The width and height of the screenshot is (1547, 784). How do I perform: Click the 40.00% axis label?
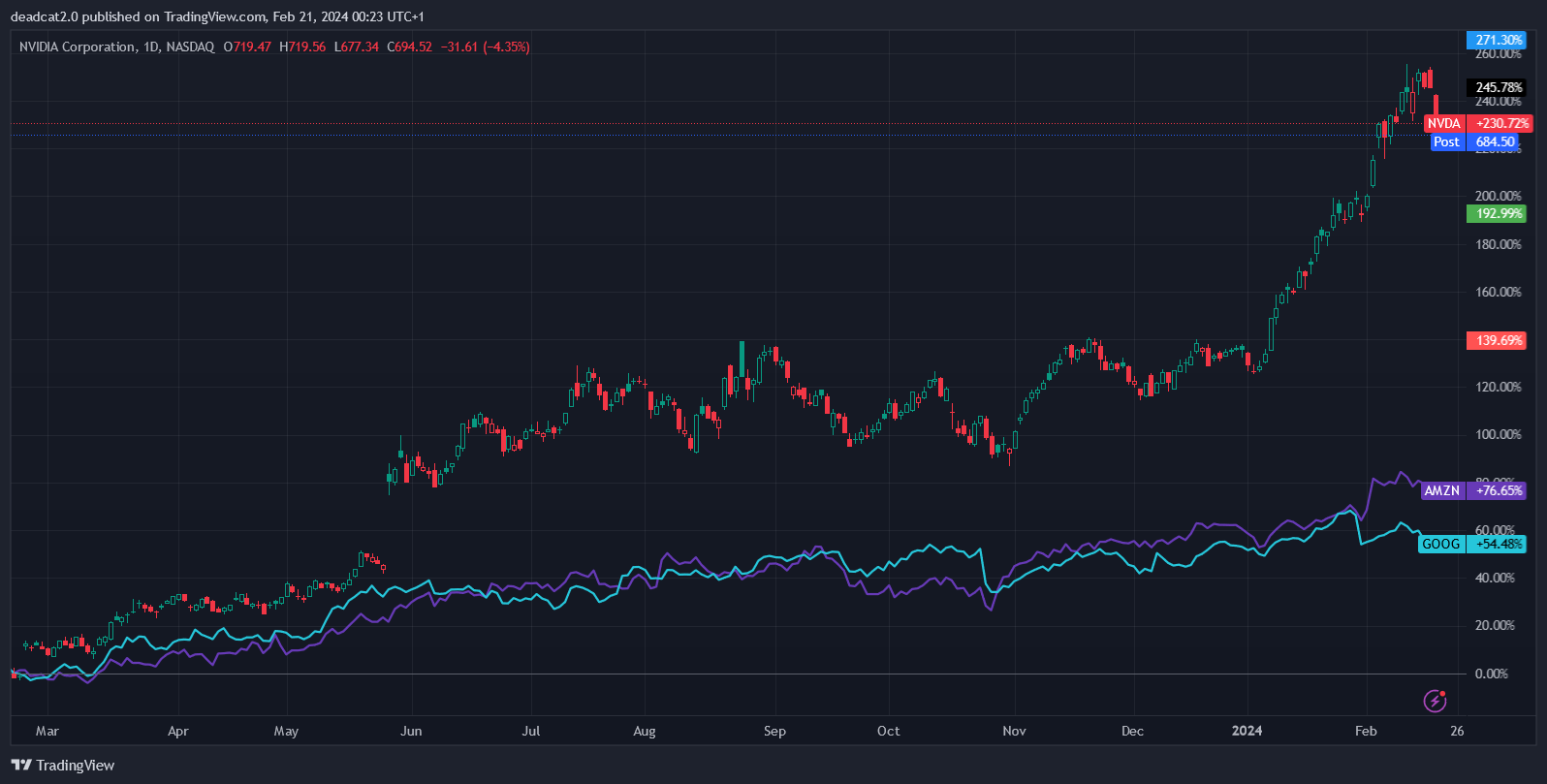tap(1495, 578)
